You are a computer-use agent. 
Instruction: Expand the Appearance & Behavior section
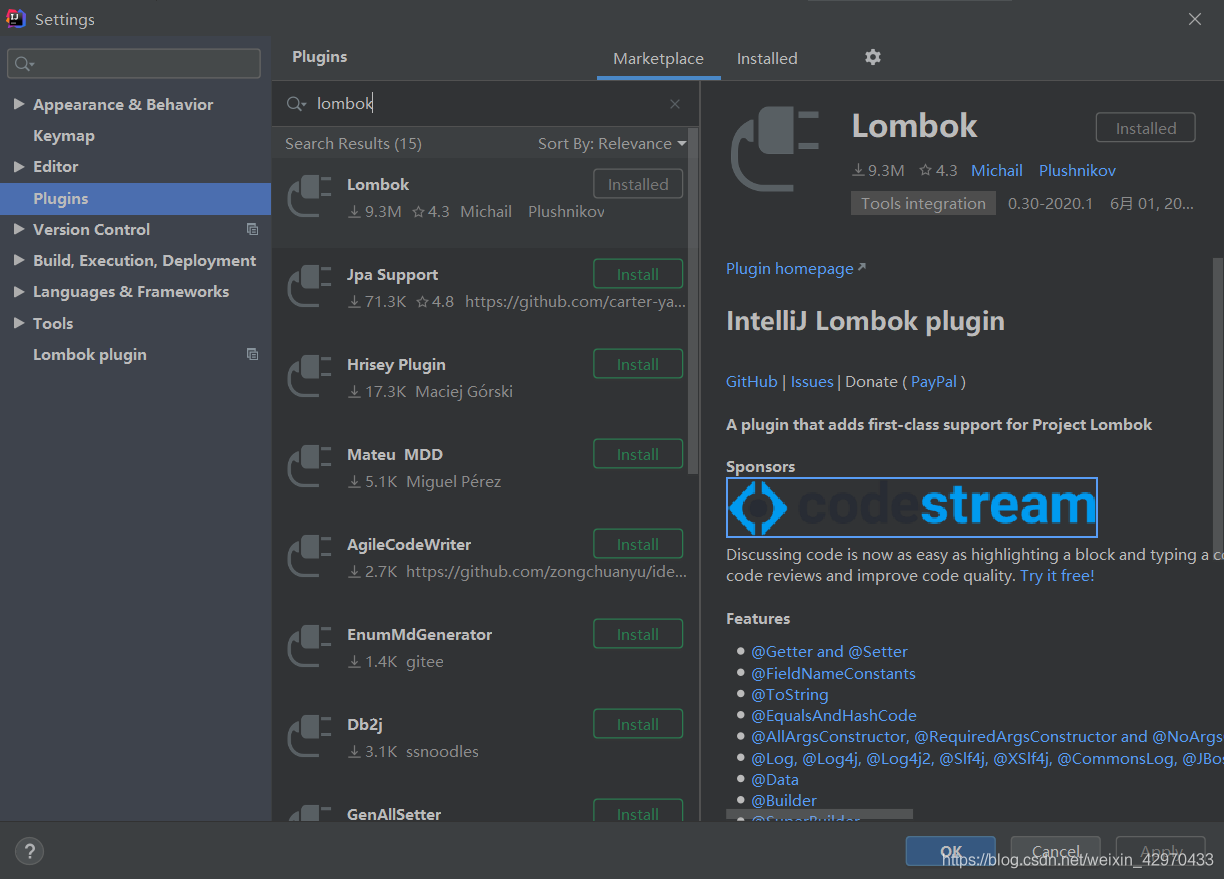[x=19, y=105]
